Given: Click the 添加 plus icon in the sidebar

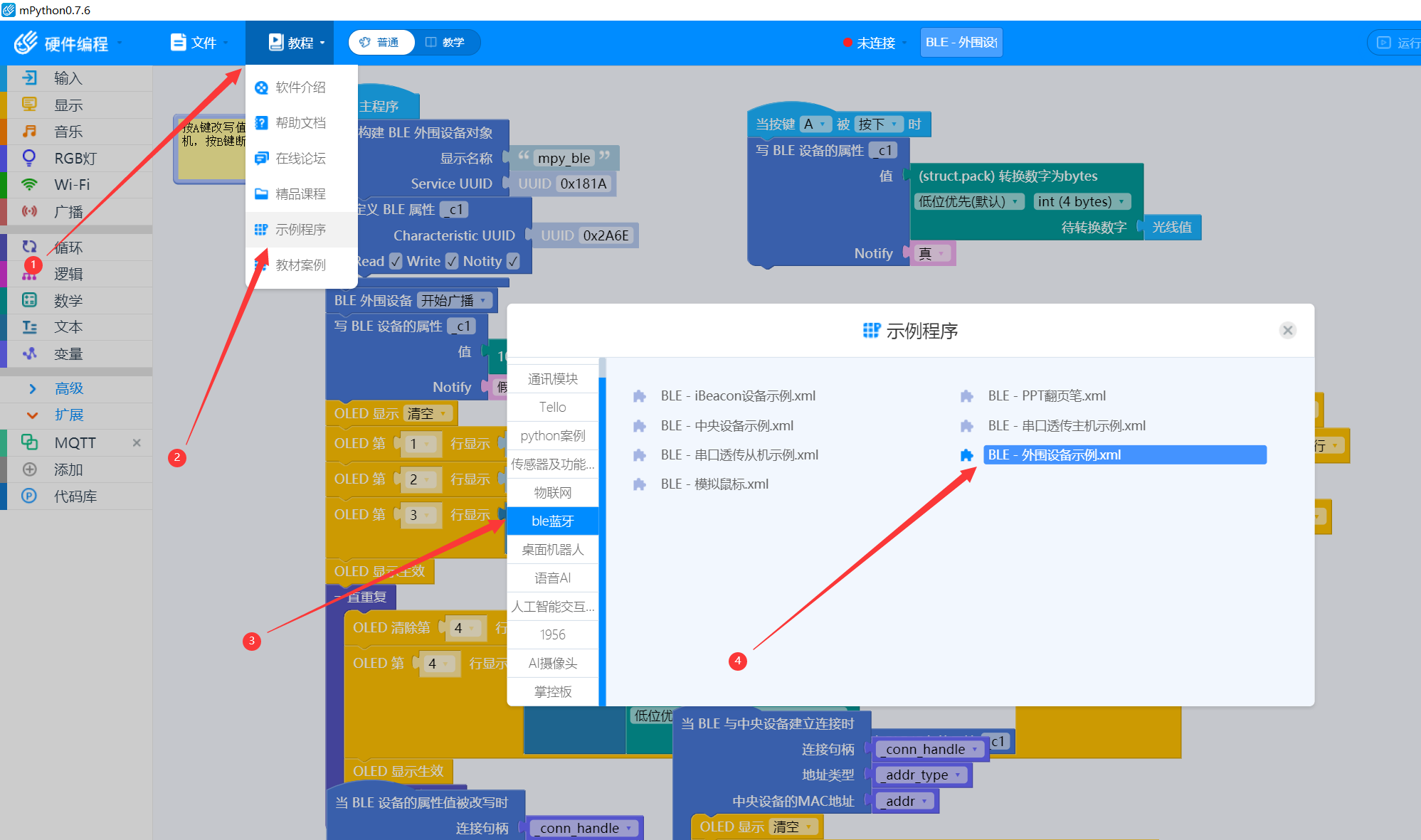Looking at the screenshot, I should 29,469.
